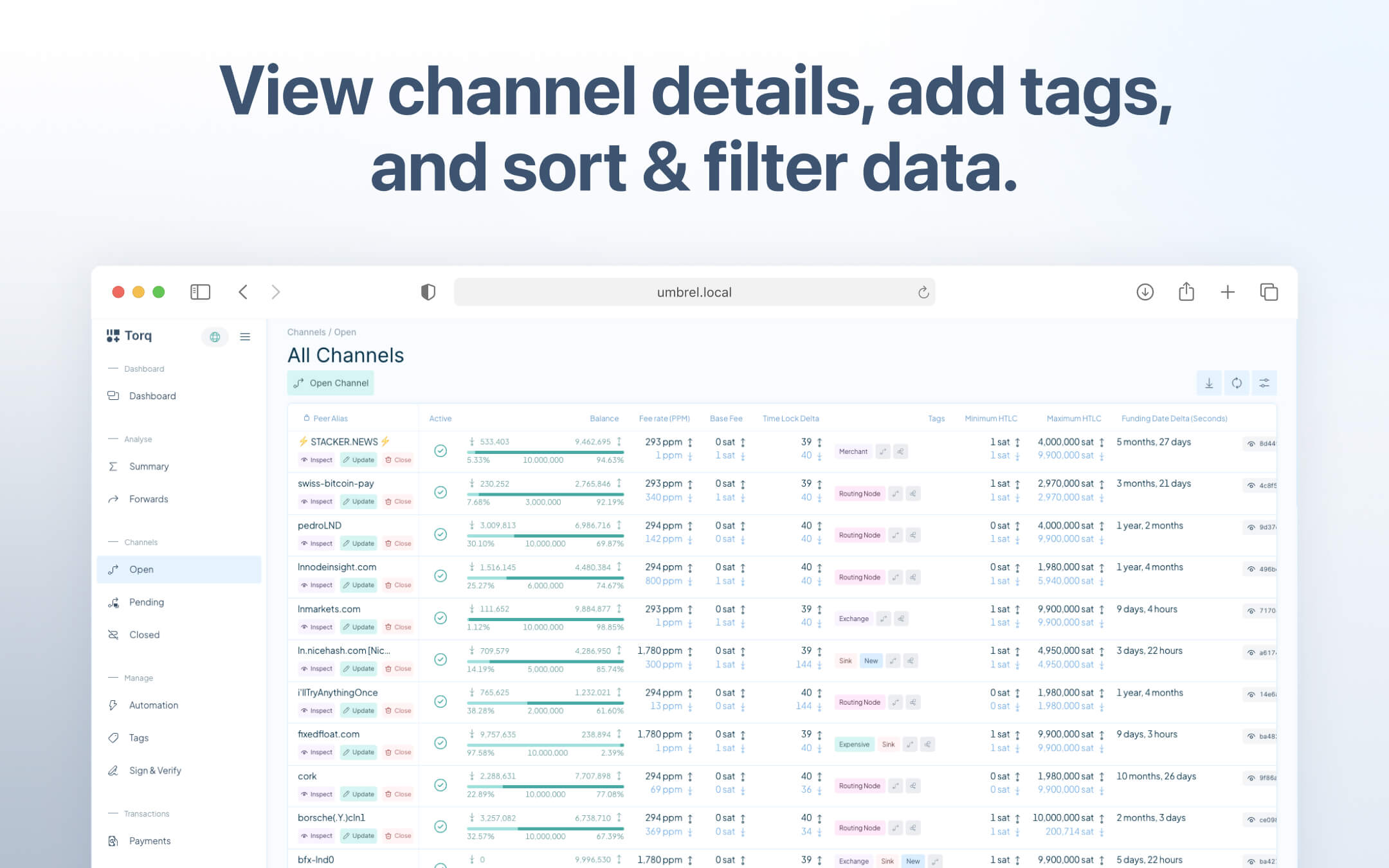The image size is (1389, 868).
Task: Open a new browser tab with plus
Action: click(1228, 292)
